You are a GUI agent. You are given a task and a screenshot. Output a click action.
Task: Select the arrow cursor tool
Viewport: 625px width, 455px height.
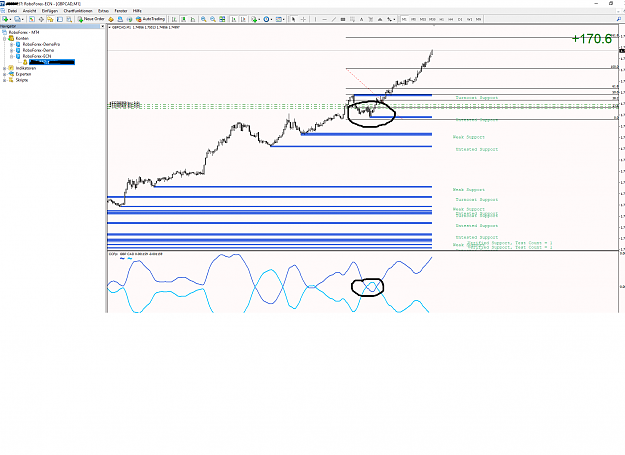coord(293,19)
